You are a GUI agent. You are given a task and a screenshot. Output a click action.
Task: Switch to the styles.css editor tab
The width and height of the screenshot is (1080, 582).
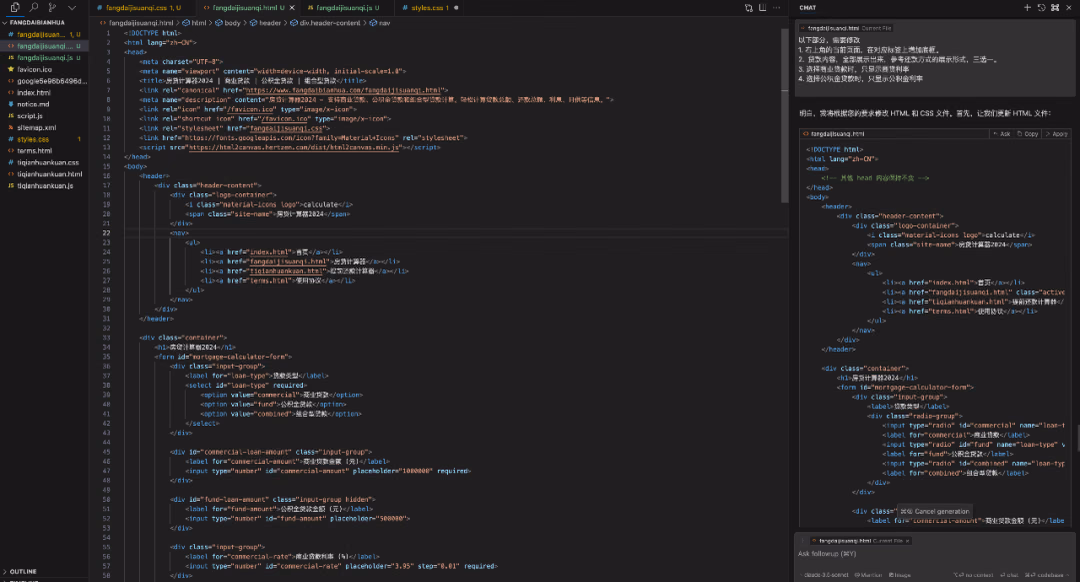[430, 8]
